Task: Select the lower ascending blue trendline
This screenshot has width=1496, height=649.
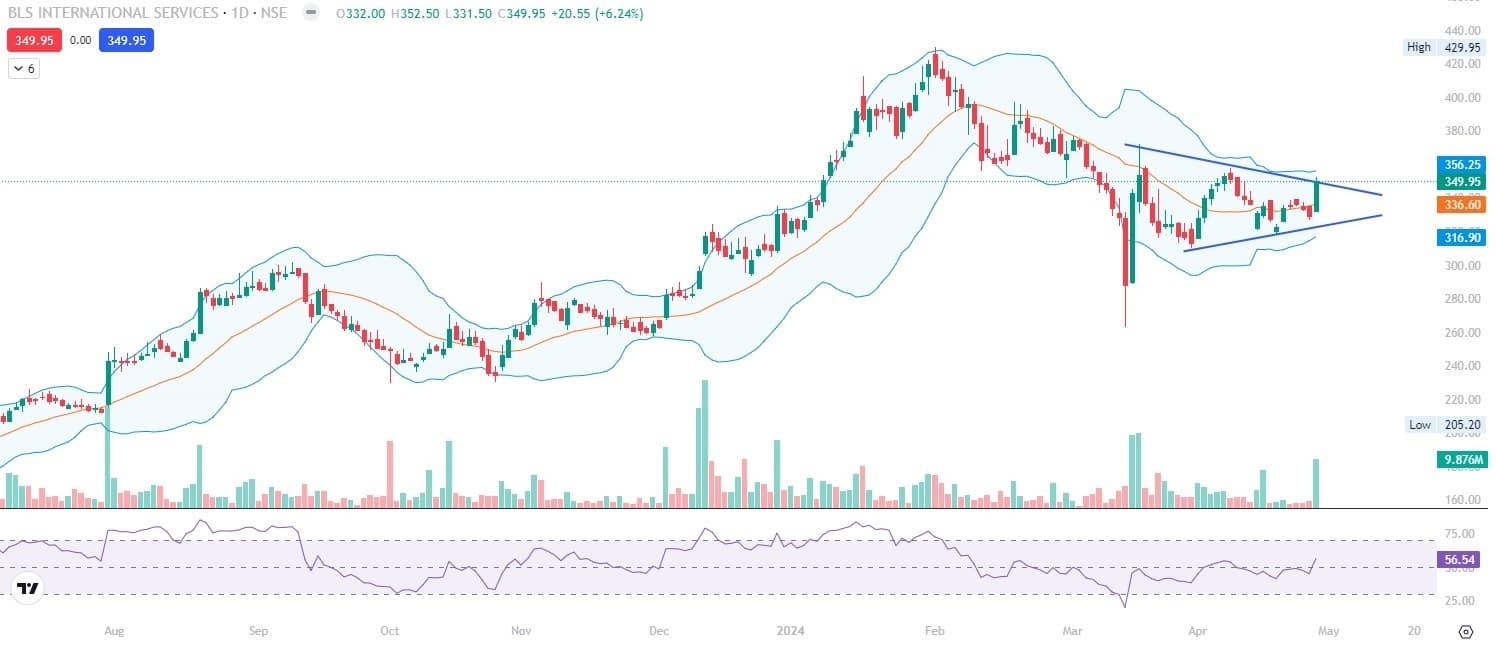Action: pyautogui.click(x=1280, y=232)
